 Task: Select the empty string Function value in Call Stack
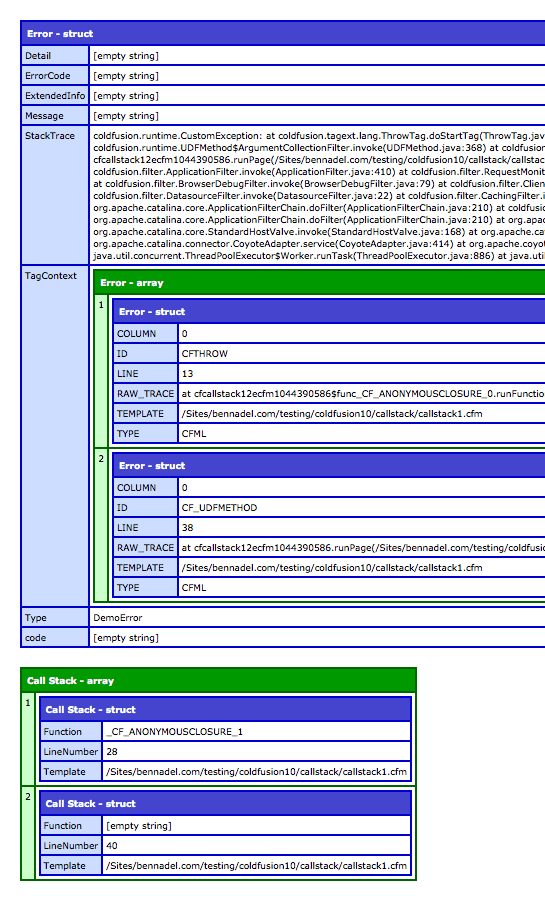[x=139, y=826]
